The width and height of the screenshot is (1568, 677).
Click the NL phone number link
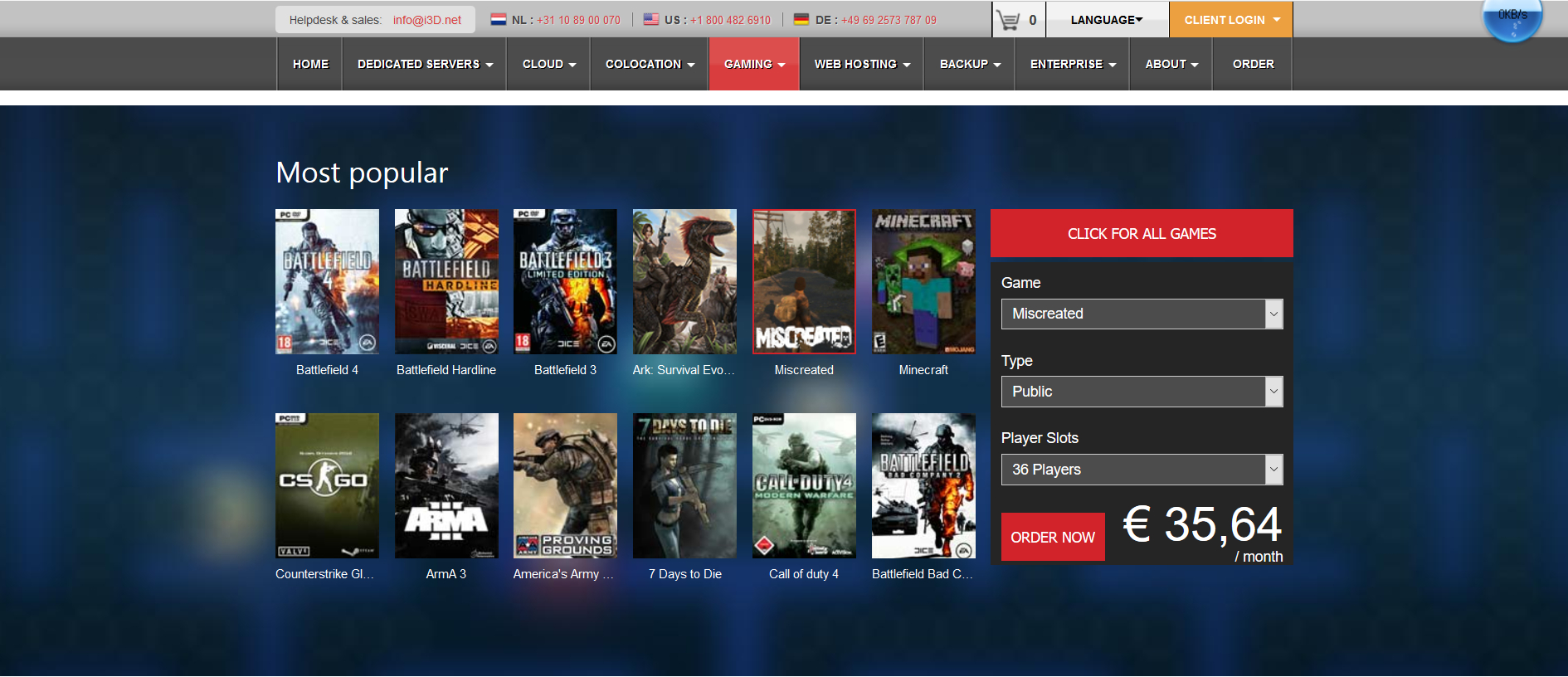coord(578,20)
